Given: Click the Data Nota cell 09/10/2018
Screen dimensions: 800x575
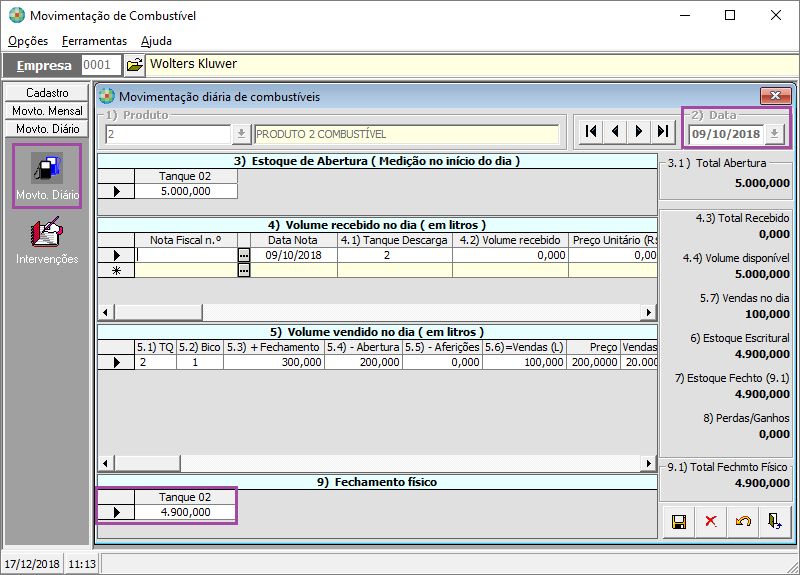Looking at the screenshot, I should click(x=293, y=255).
